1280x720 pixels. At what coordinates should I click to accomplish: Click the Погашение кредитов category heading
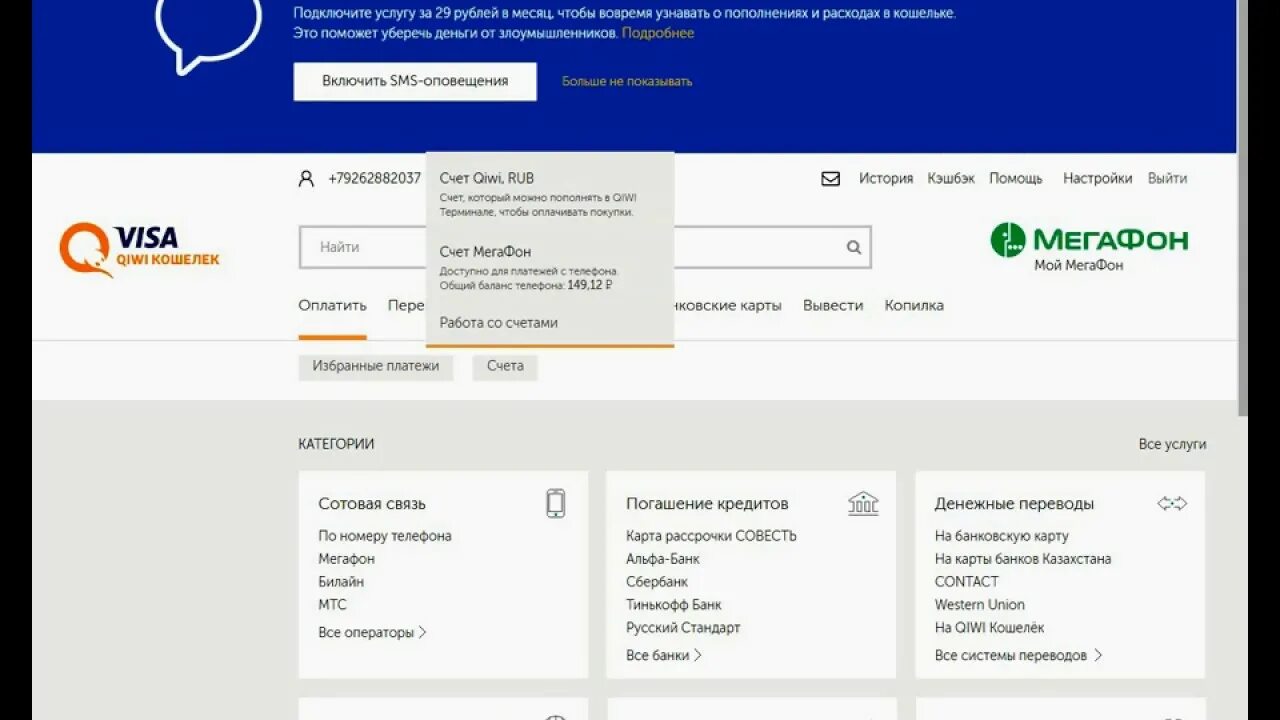(707, 504)
